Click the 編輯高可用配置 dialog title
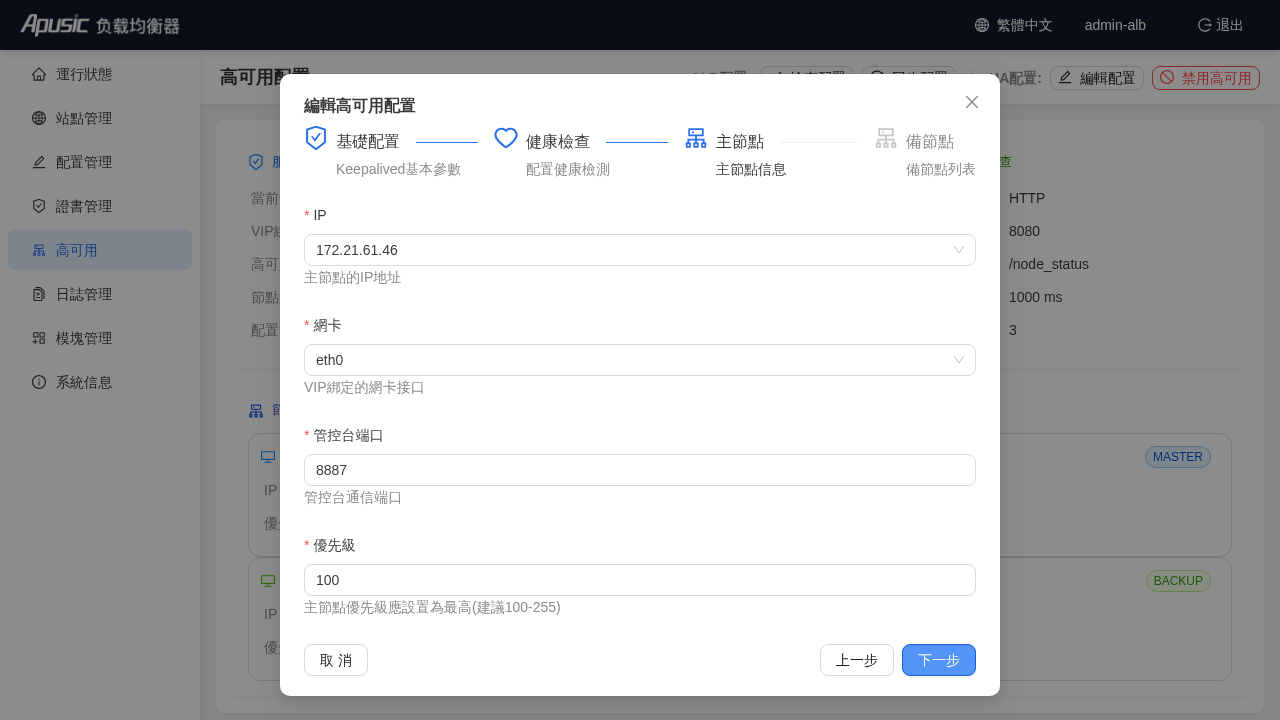The image size is (1280, 720). point(360,105)
